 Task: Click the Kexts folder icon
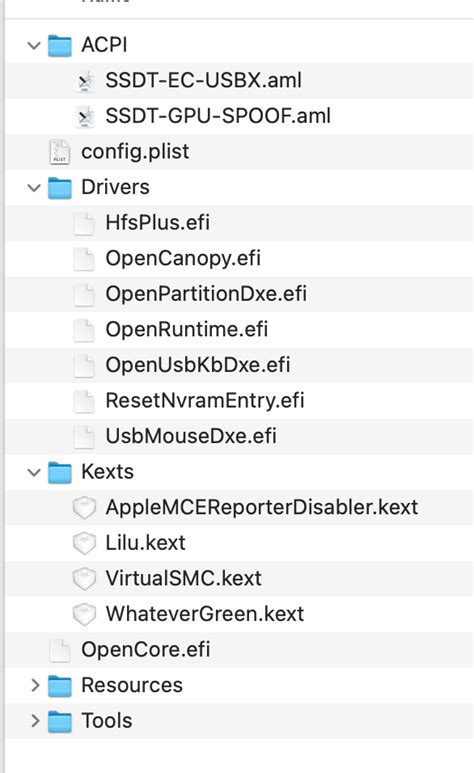(x=60, y=472)
